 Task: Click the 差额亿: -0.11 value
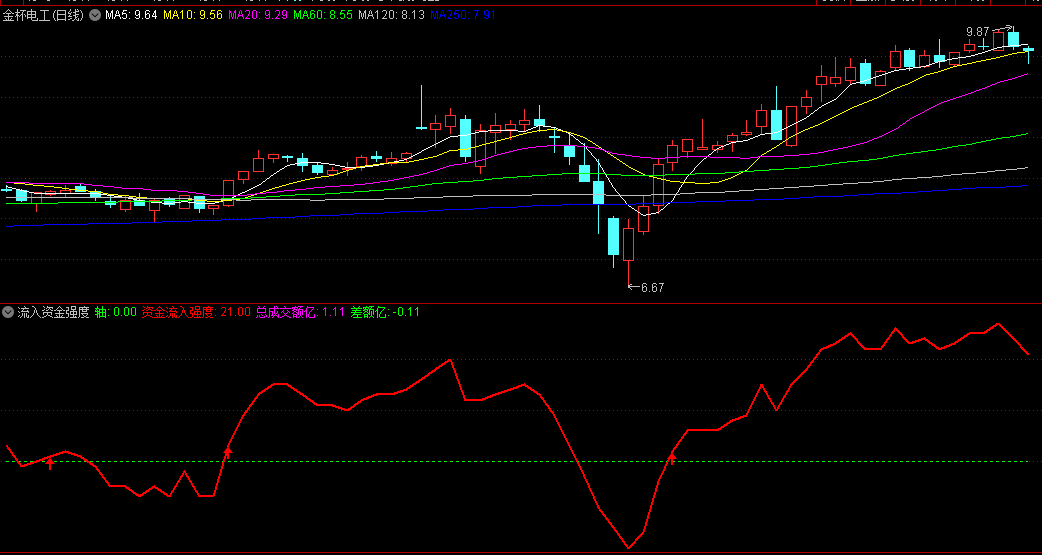pyautogui.click(x=384, y=312)
